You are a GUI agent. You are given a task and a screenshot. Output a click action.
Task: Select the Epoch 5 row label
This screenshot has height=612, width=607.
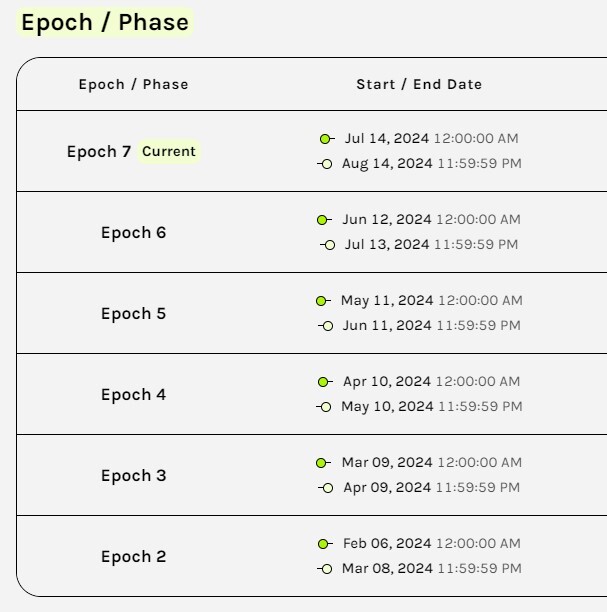click(x=134, y=314)
